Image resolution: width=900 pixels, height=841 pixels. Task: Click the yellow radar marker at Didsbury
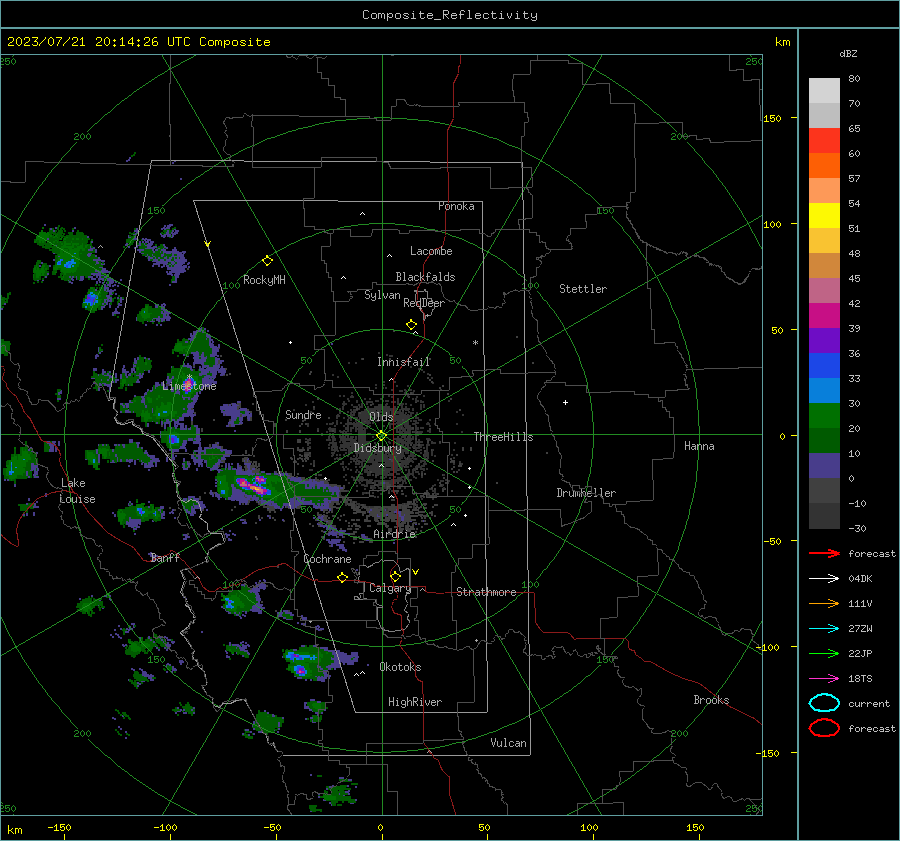click(381, 436)
